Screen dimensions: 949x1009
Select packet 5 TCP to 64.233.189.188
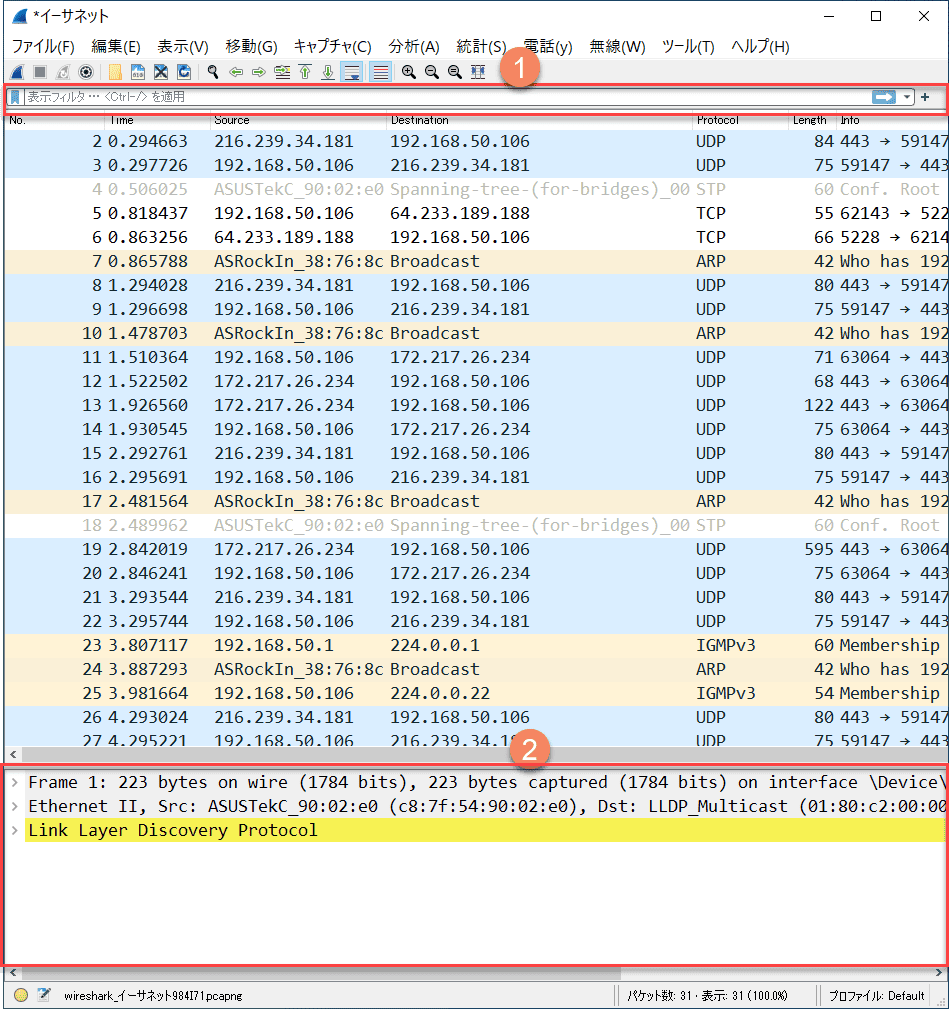click(x=476, y=214)
